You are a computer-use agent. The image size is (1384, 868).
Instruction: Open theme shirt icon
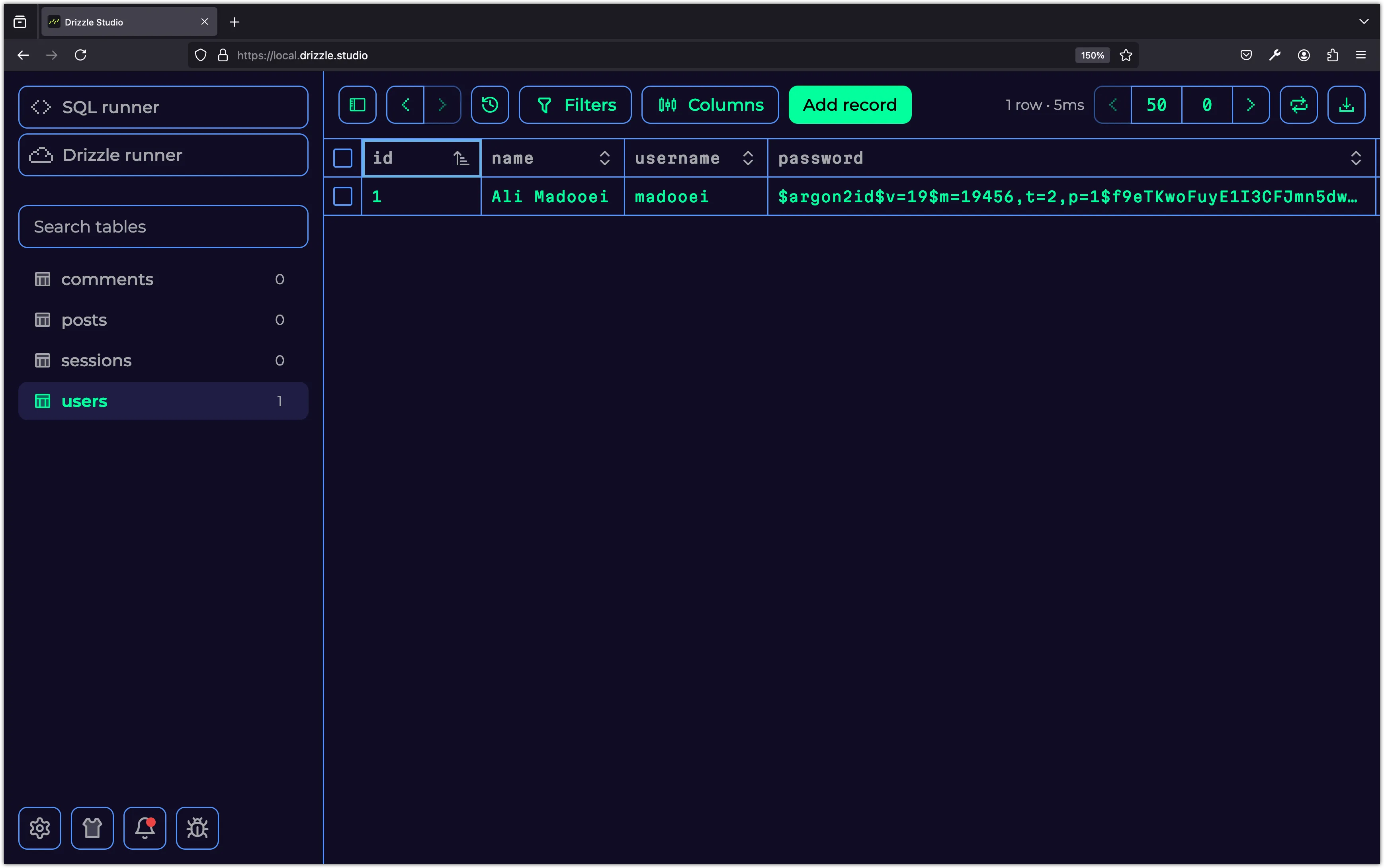[x=92, y=828]
